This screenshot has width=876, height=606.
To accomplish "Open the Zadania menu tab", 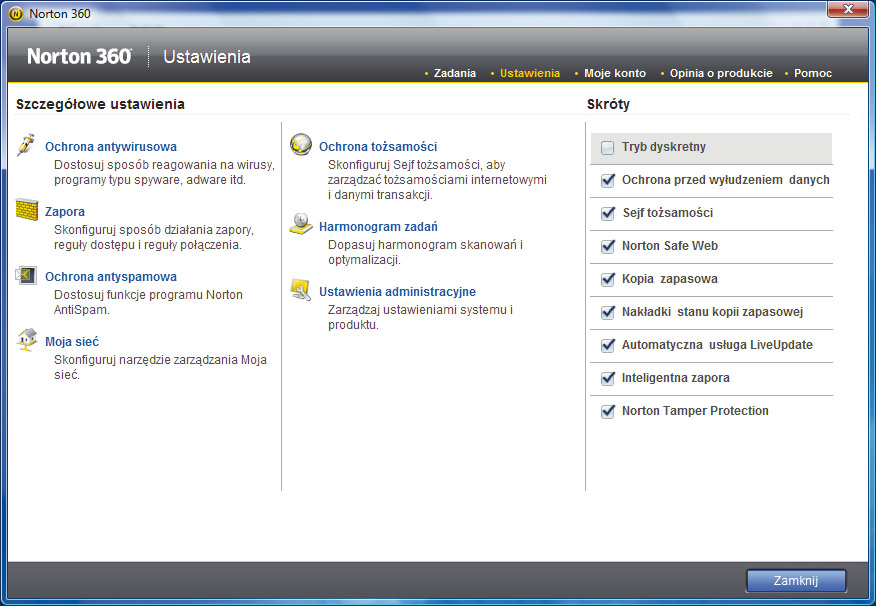I will pos(454,73).
